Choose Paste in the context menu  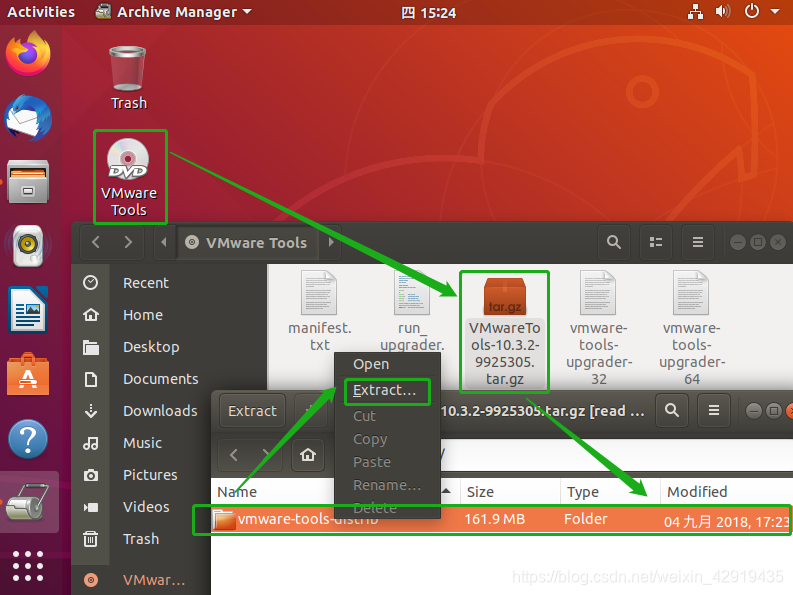(x=387, y=462)
